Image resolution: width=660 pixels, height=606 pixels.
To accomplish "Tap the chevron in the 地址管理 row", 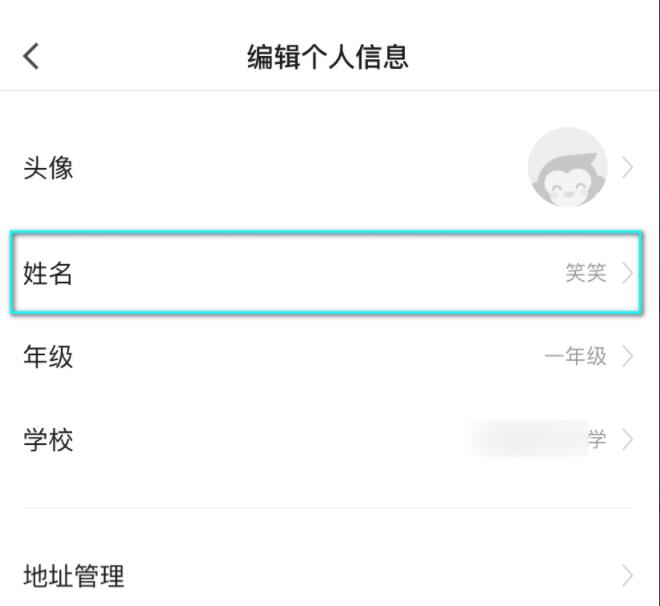I will coord(628,576).
